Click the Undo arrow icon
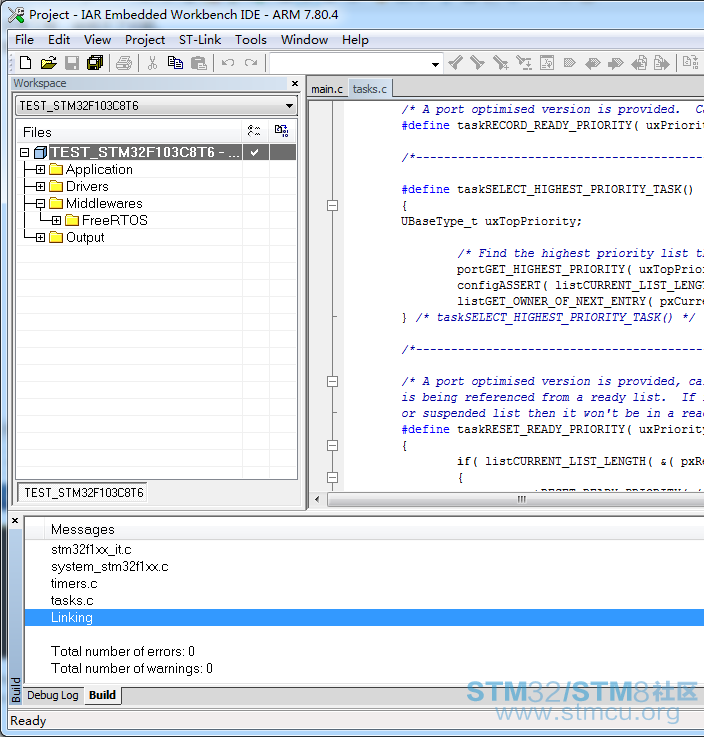Image resolution: width=704 pixels, height=737 pixels. [x=228, y=63]
